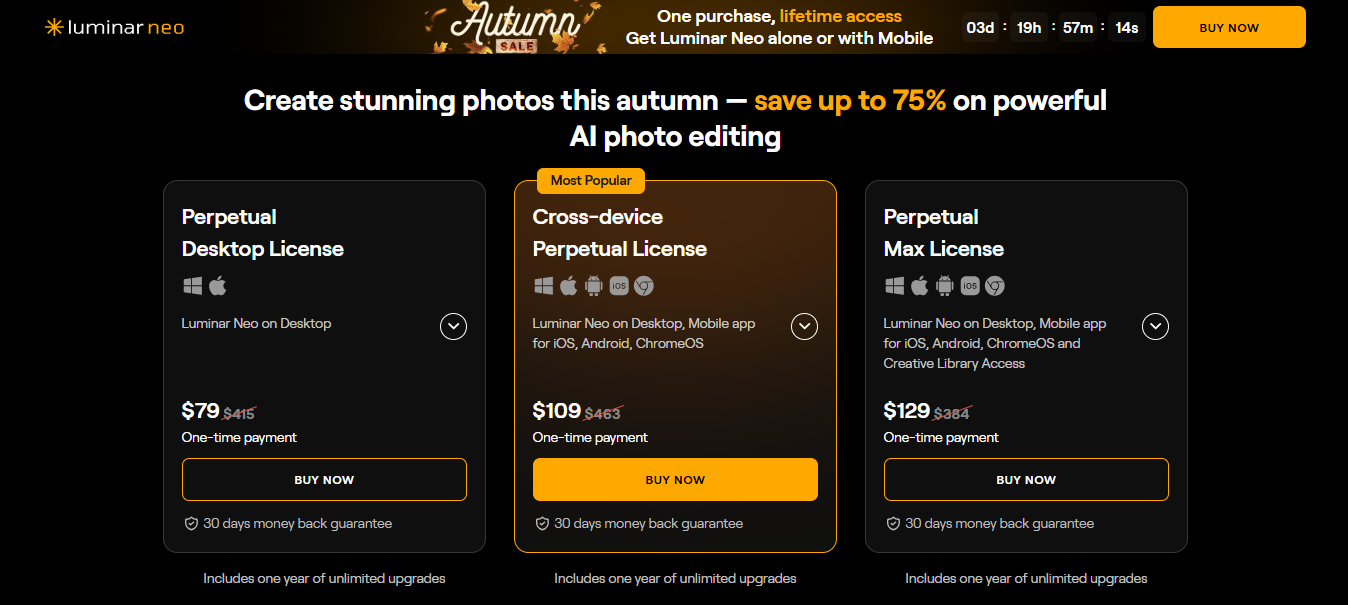Click the Android icon on Cross-device card

pos(593,285)
